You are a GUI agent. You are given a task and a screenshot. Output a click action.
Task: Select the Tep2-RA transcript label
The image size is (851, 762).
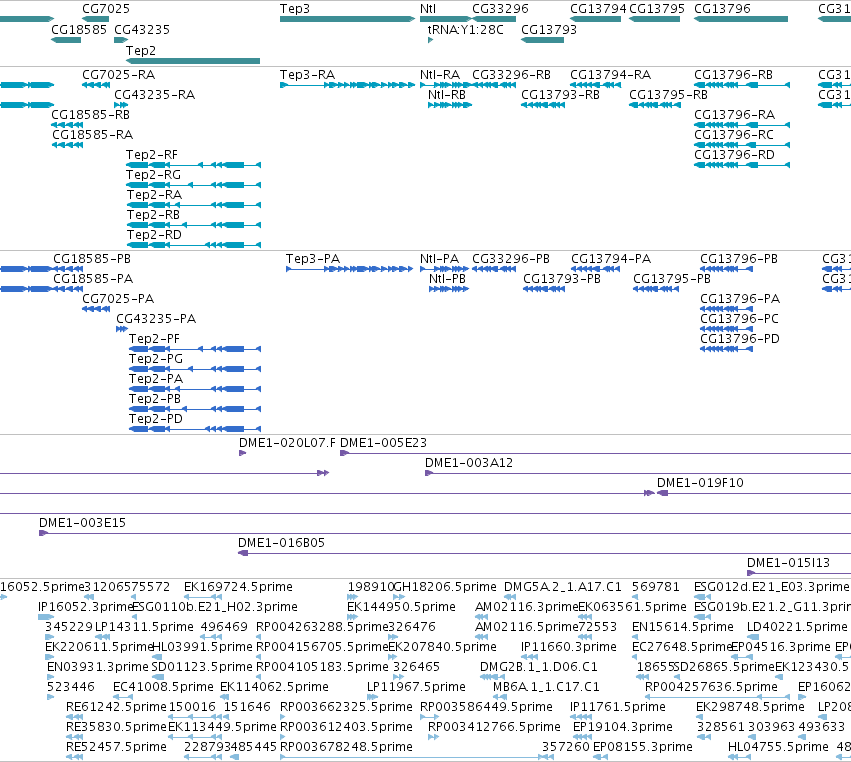tap(154, 195)
